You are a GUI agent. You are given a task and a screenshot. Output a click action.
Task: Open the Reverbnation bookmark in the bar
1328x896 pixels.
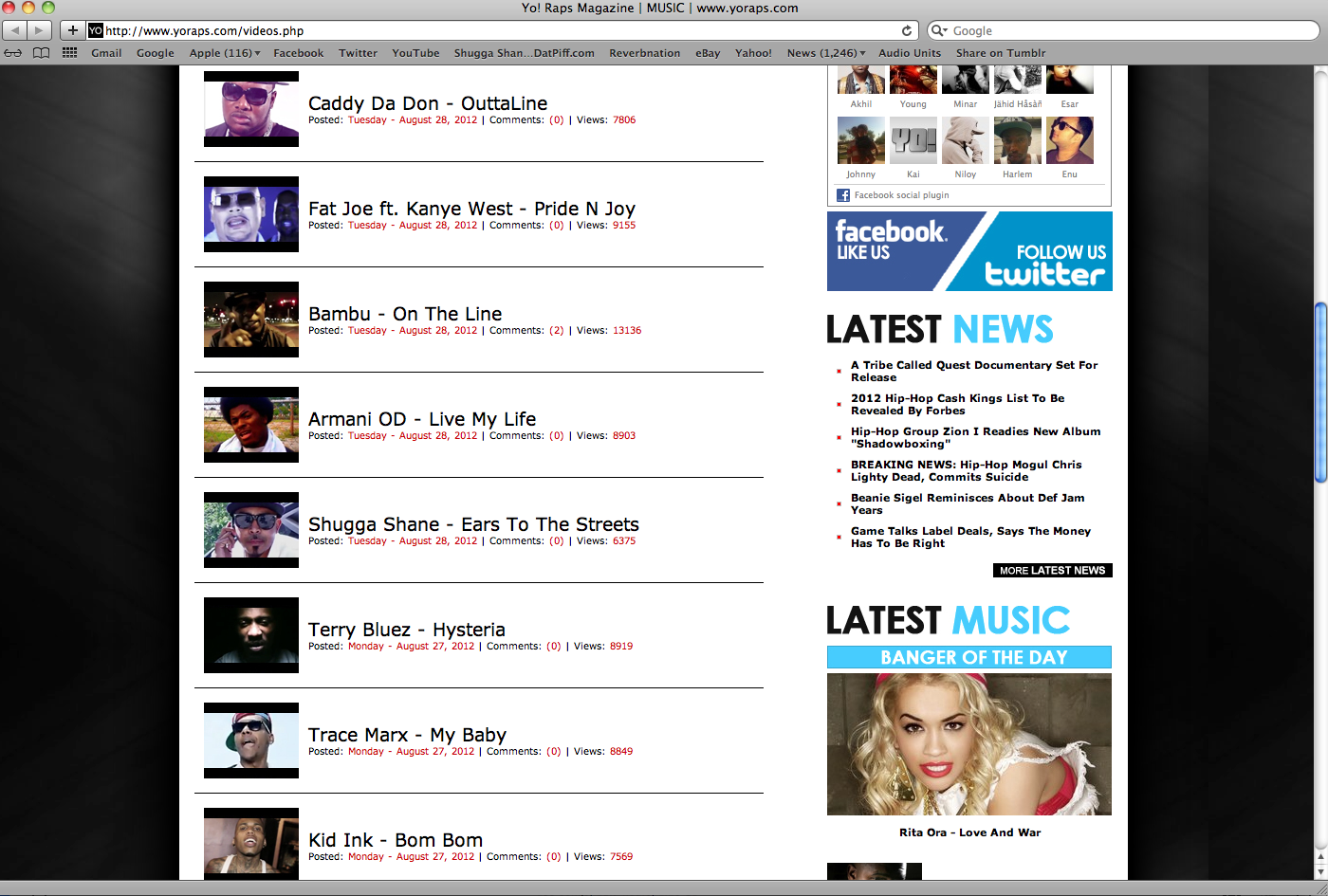644,53
